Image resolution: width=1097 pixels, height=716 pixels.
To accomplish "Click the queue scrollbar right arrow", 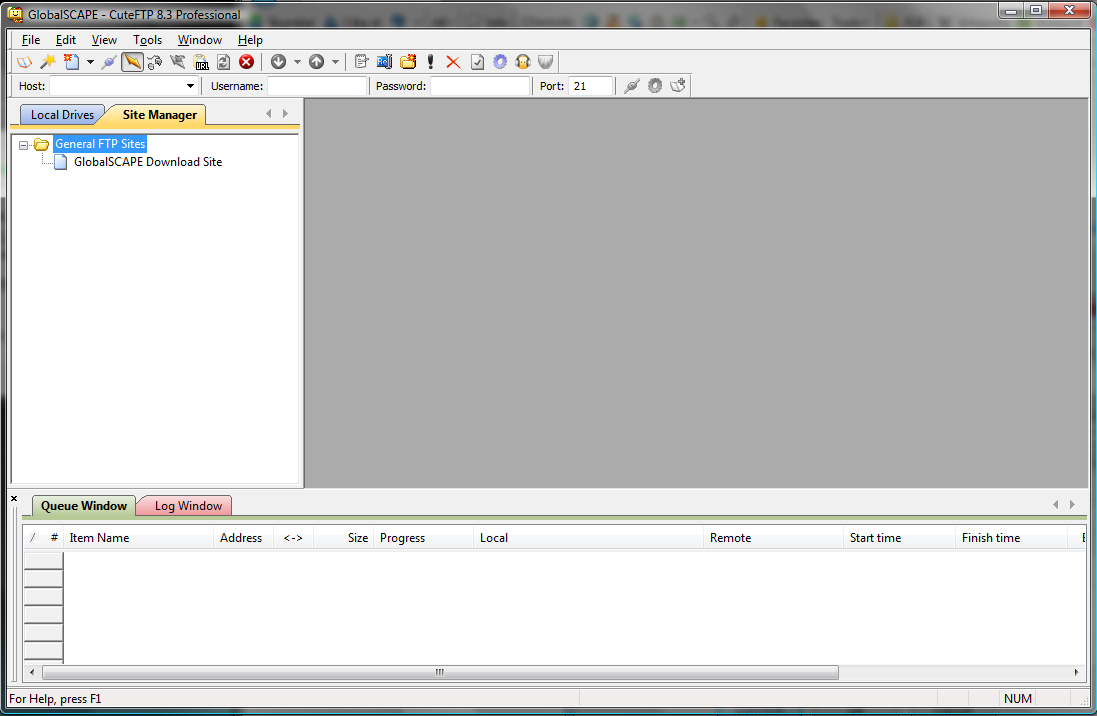I will (1076, 673).
